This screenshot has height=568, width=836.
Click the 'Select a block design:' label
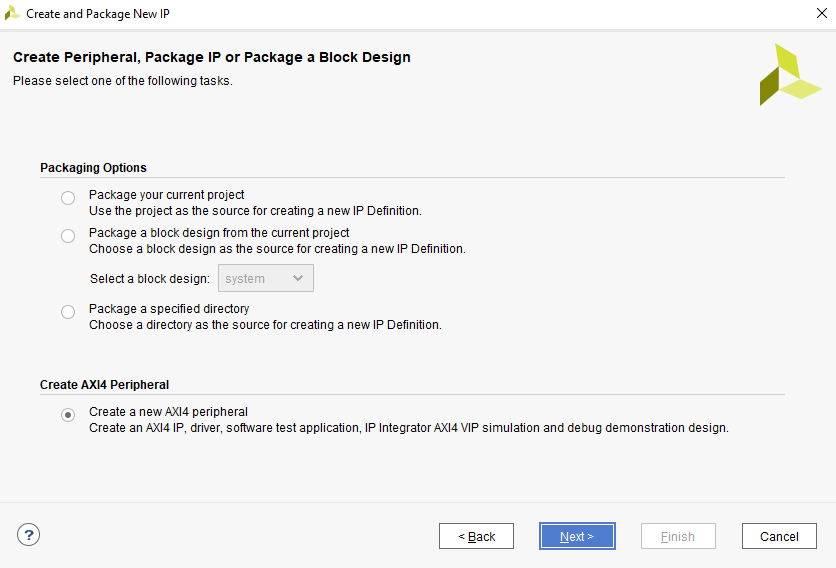[150, 278]
